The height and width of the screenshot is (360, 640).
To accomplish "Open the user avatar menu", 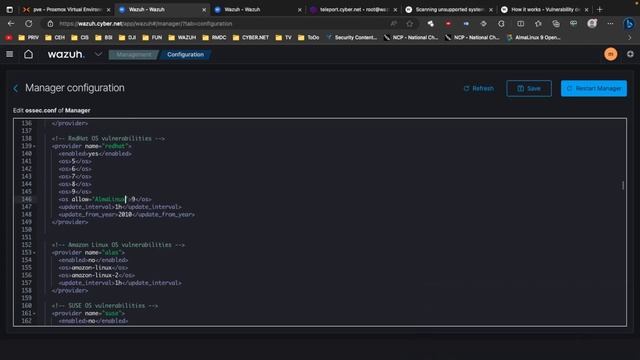I will tap(611, 54).
